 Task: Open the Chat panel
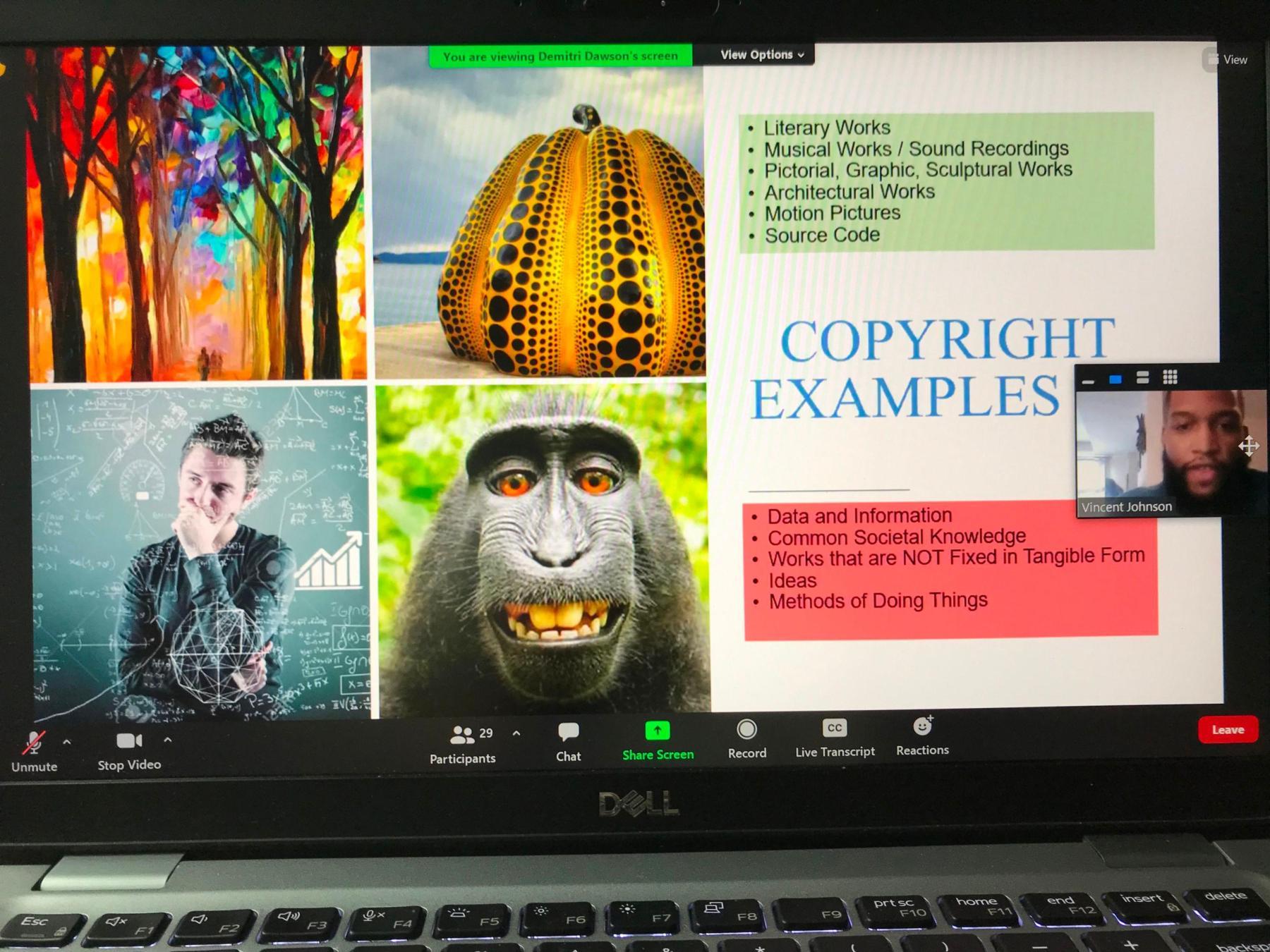pyautogui.click(x=569, y=739)
